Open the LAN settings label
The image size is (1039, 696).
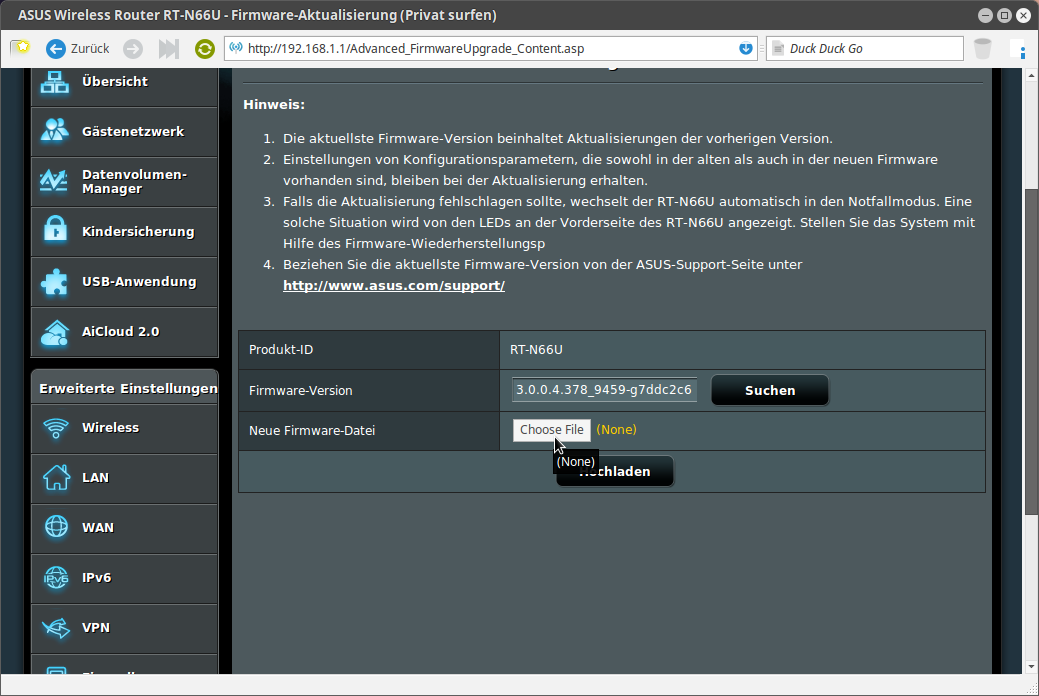coord(95,477)
